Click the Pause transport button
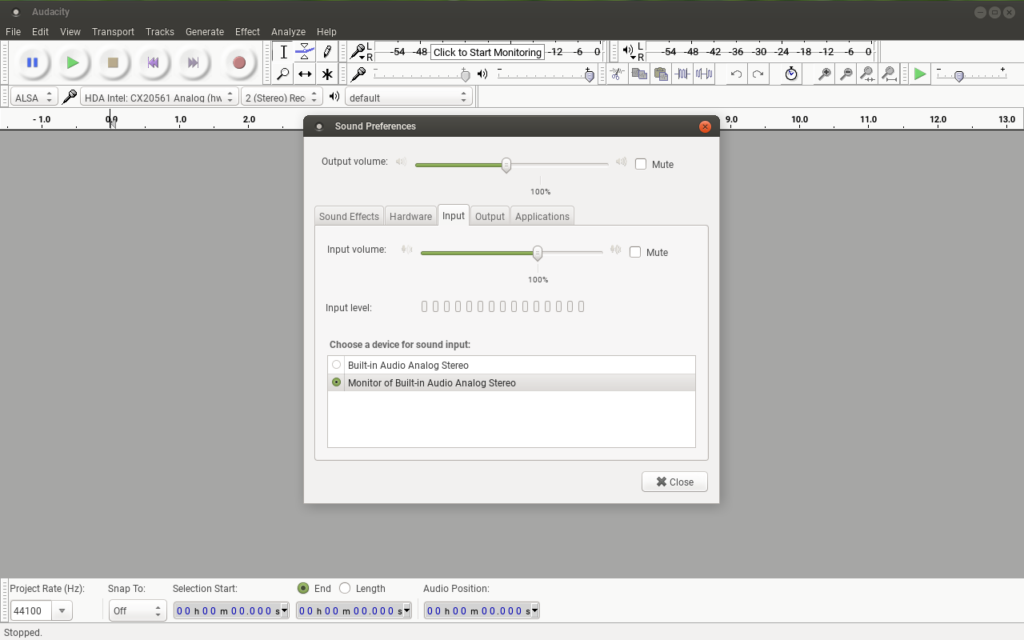The image size is (1024, 640). (32, 63)
